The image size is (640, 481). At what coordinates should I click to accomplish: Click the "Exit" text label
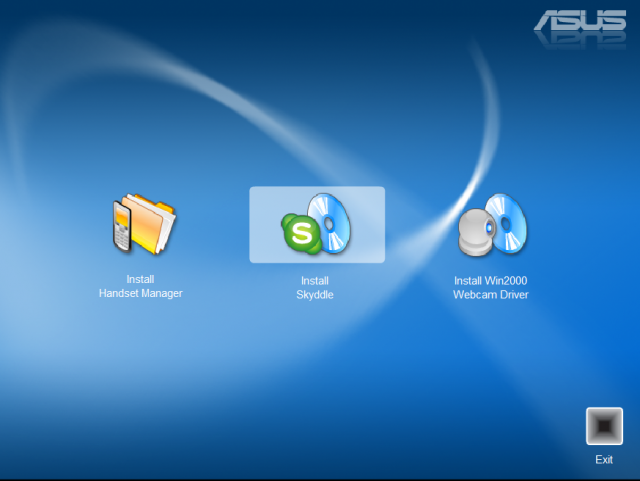click(x=604, y=460)
